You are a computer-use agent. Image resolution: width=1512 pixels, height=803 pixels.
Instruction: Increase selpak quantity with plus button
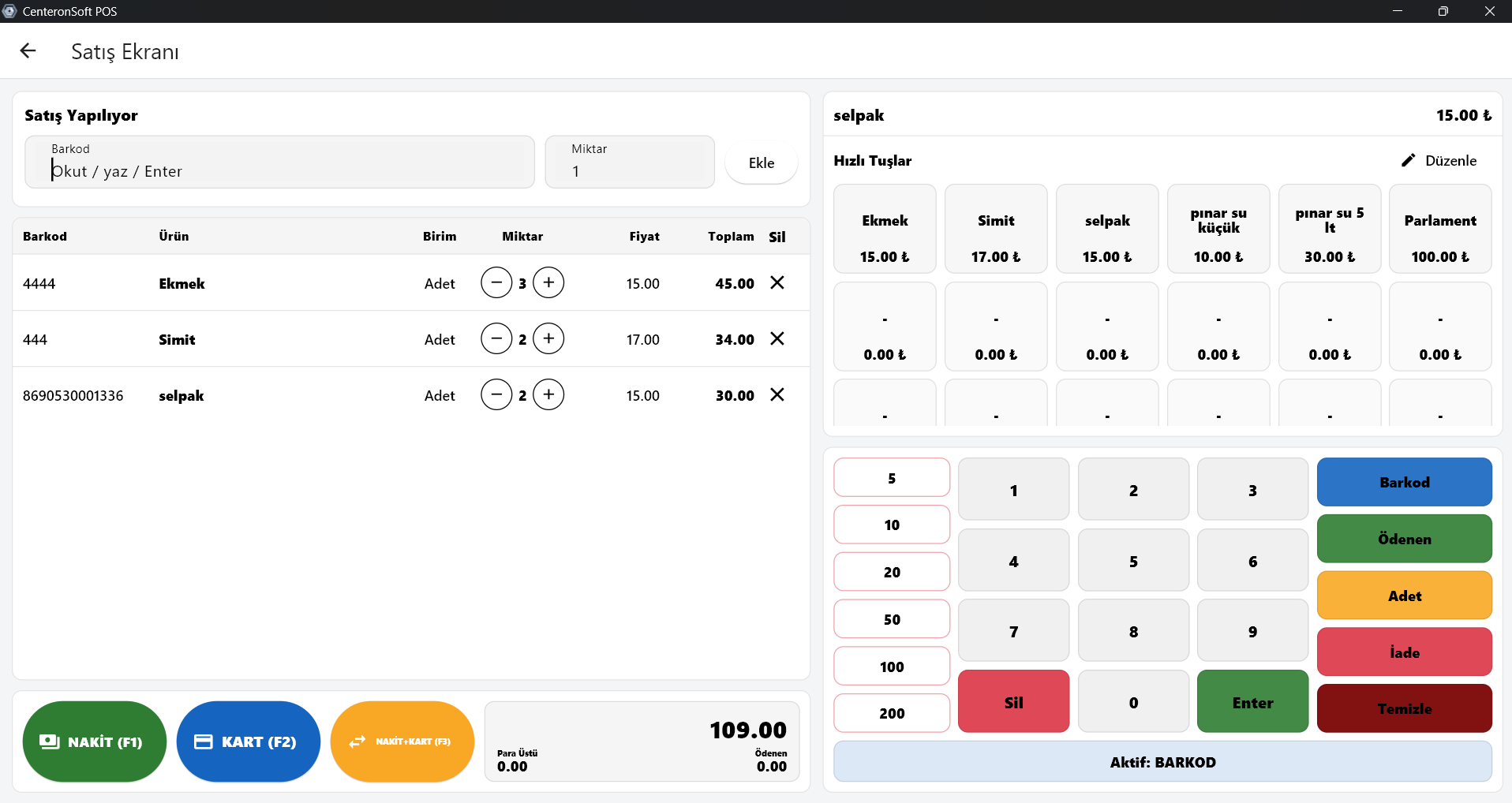point(548,394)
